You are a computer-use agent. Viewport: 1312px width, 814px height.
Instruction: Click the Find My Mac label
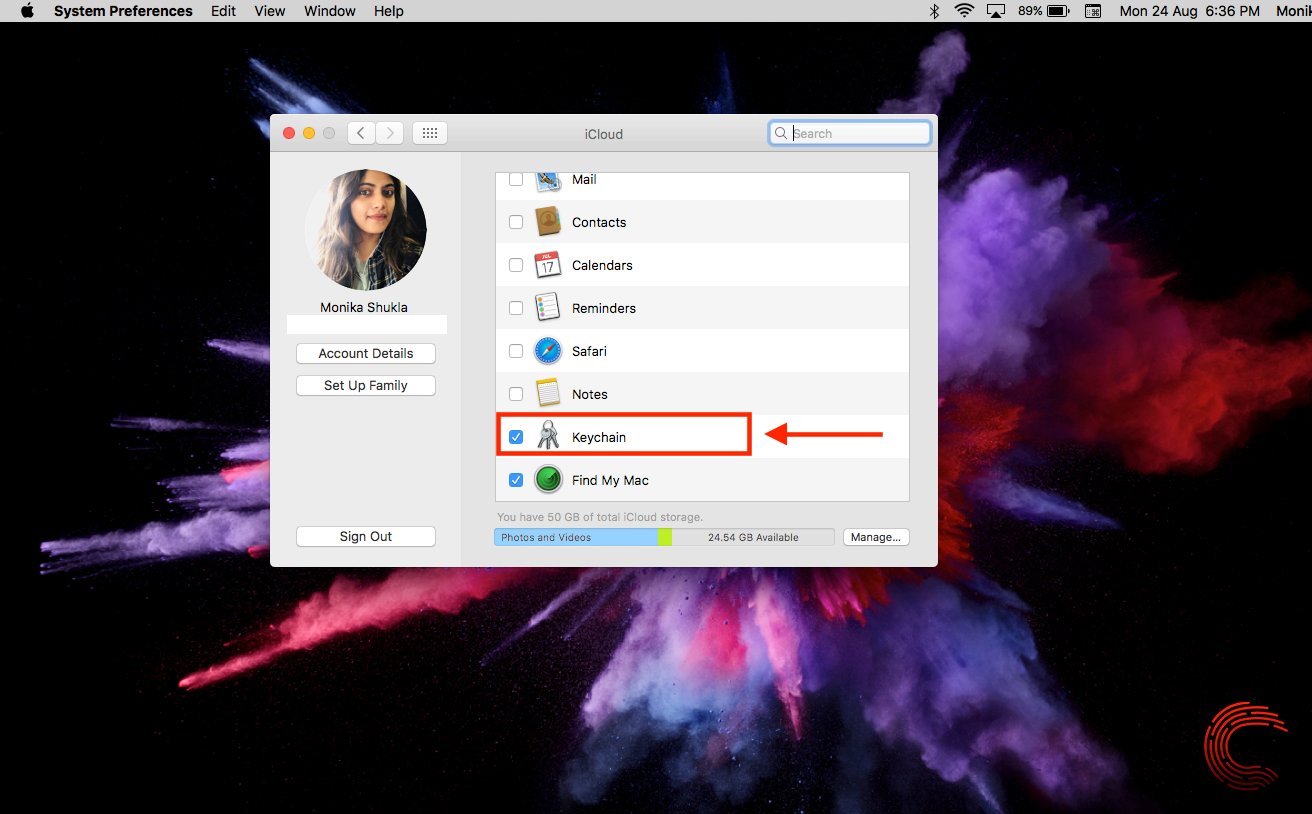(x=610, y=480)
